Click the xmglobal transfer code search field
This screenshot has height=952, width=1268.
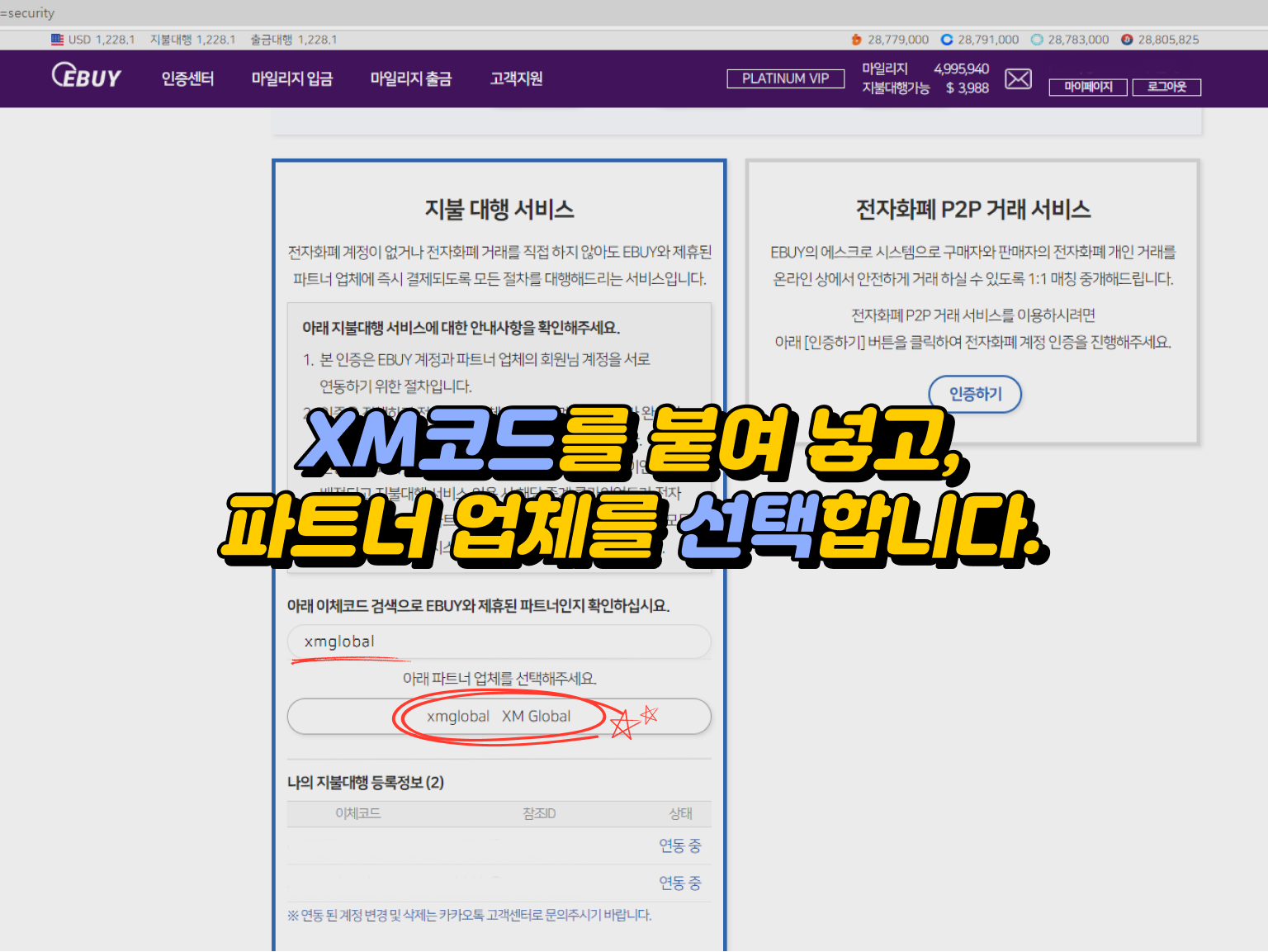coord(498,642)
